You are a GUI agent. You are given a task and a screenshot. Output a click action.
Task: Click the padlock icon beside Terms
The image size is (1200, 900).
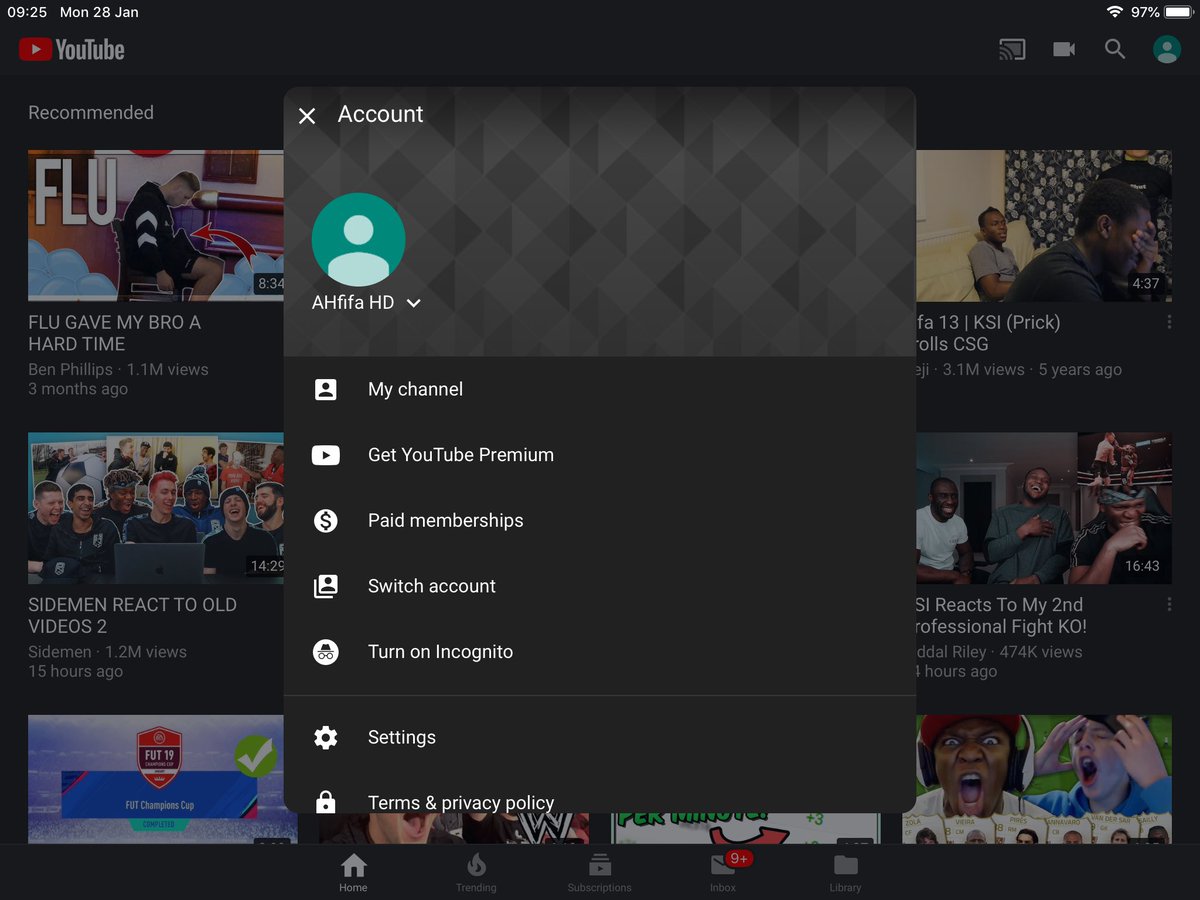[326, 802]
